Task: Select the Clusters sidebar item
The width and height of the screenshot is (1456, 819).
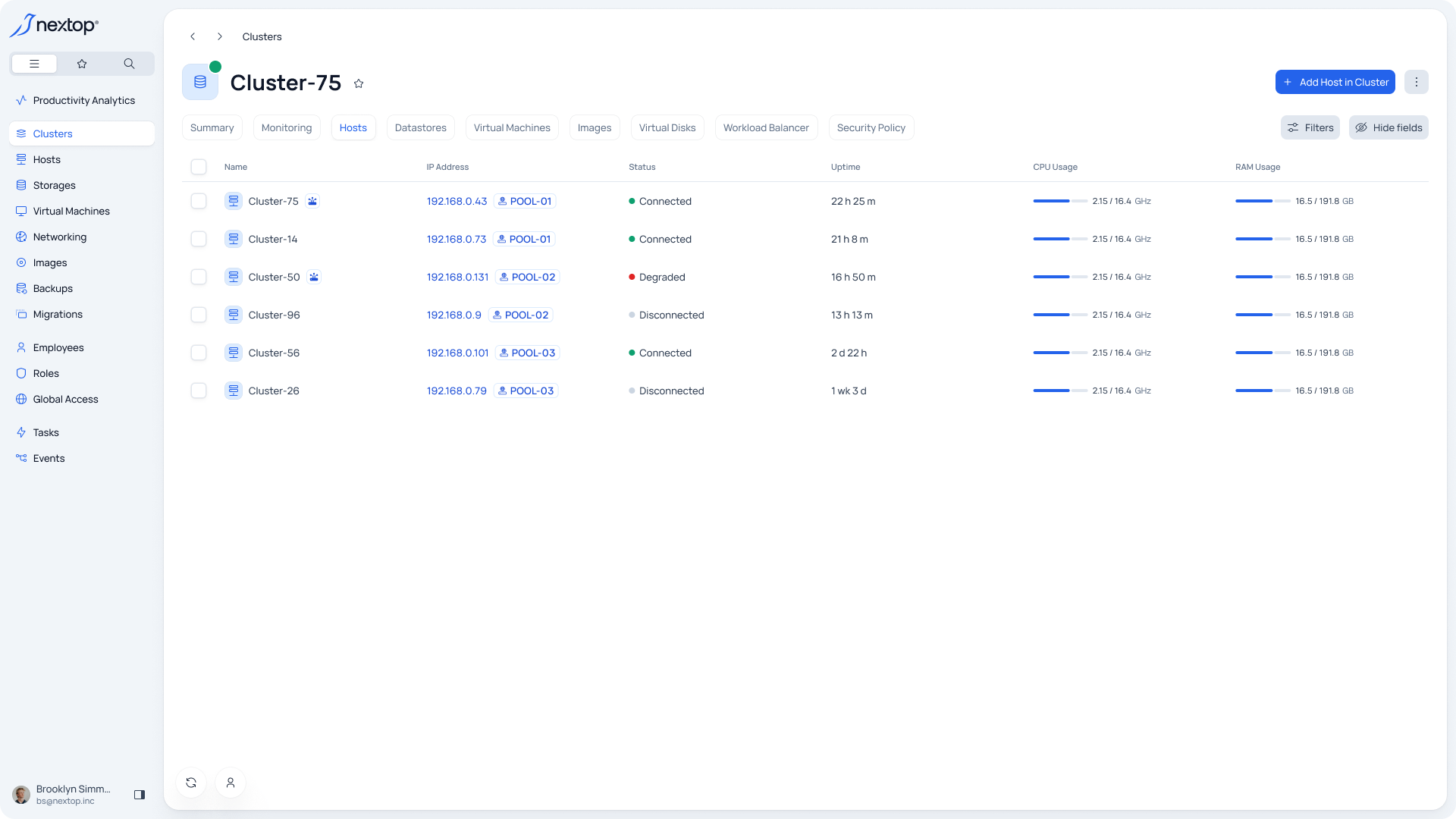Action: 82,133
